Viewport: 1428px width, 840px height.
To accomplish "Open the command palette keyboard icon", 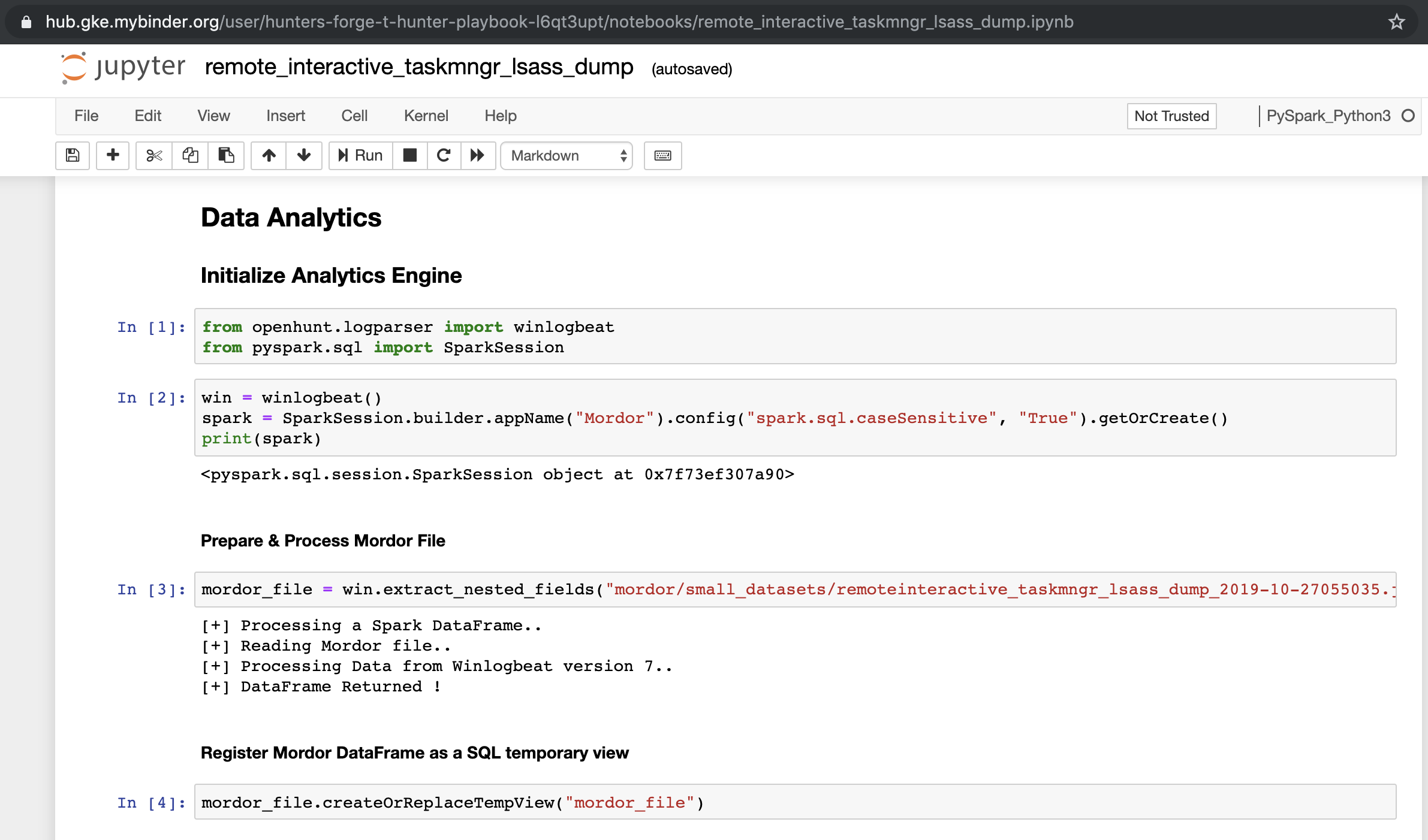I will coord(662,156).
